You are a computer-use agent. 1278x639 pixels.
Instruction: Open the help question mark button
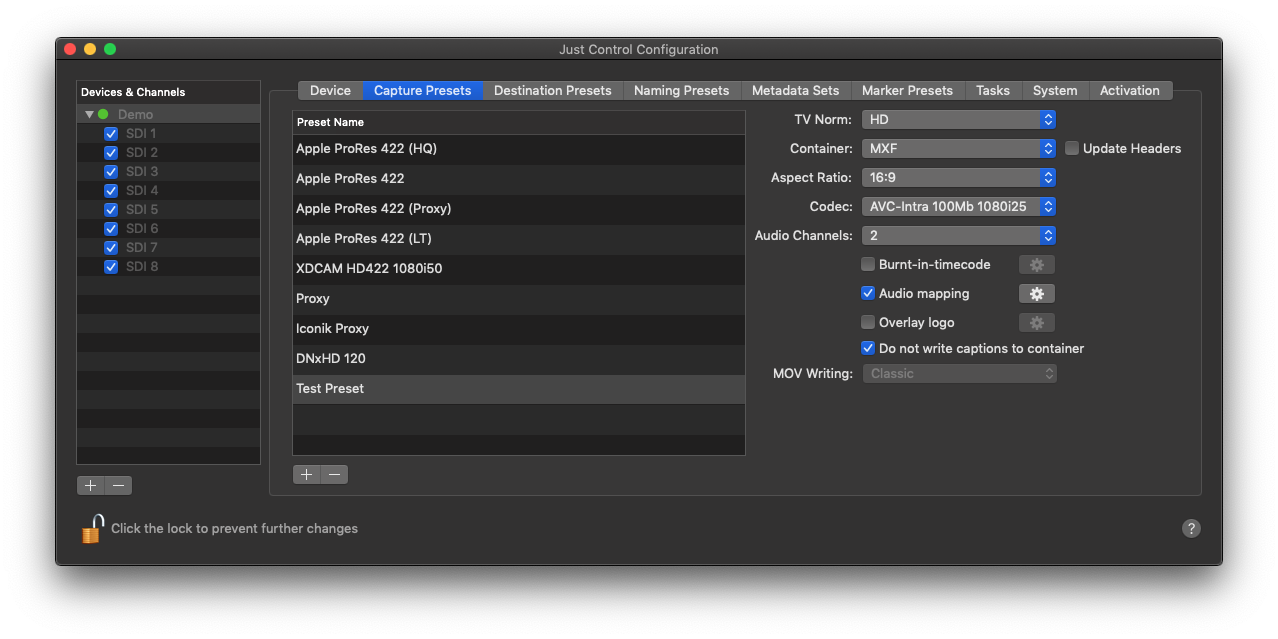pyautogui.click(x=1191, y=529)
